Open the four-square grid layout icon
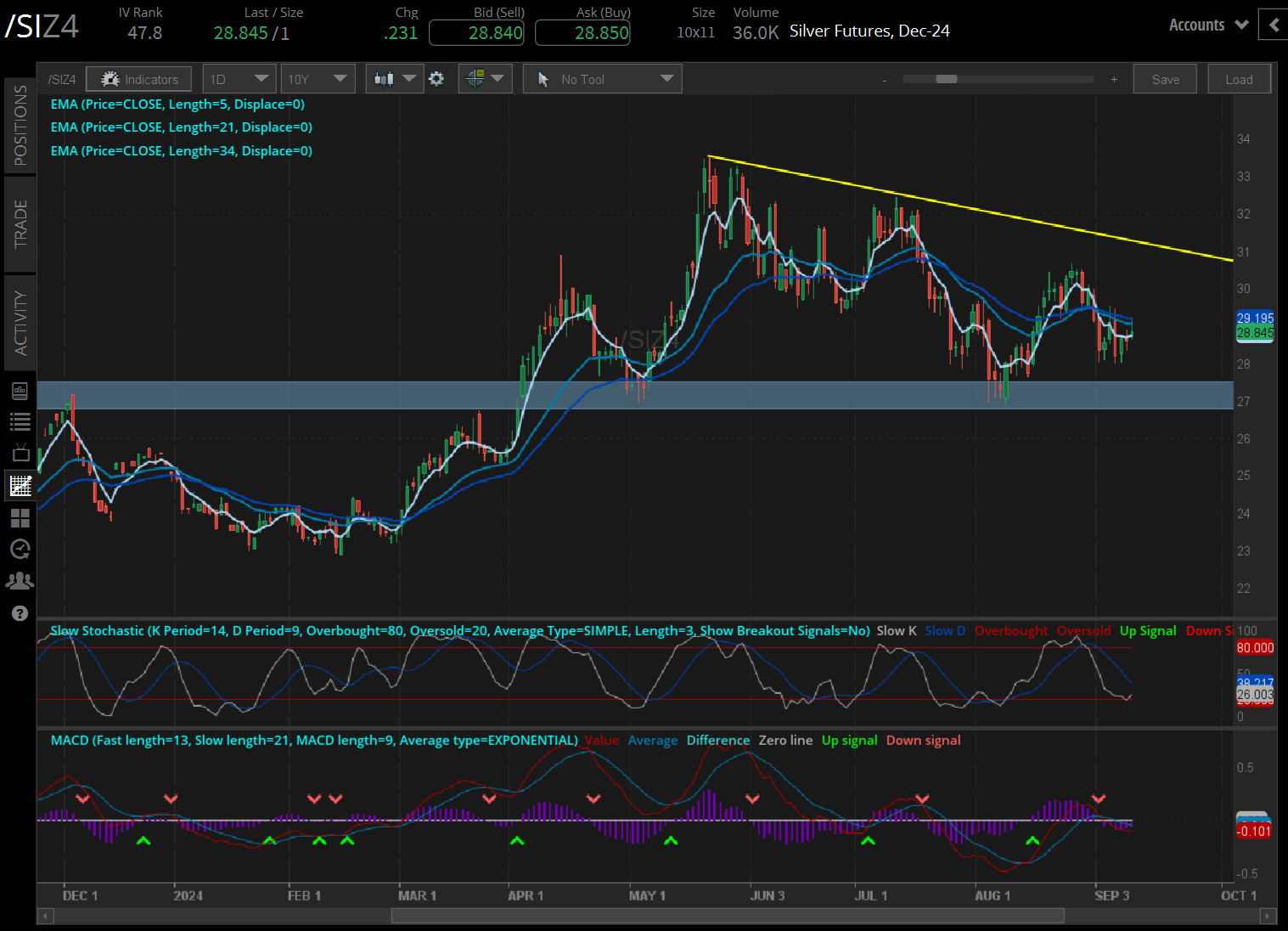The image size is (1288, 931). pos(20,517)
